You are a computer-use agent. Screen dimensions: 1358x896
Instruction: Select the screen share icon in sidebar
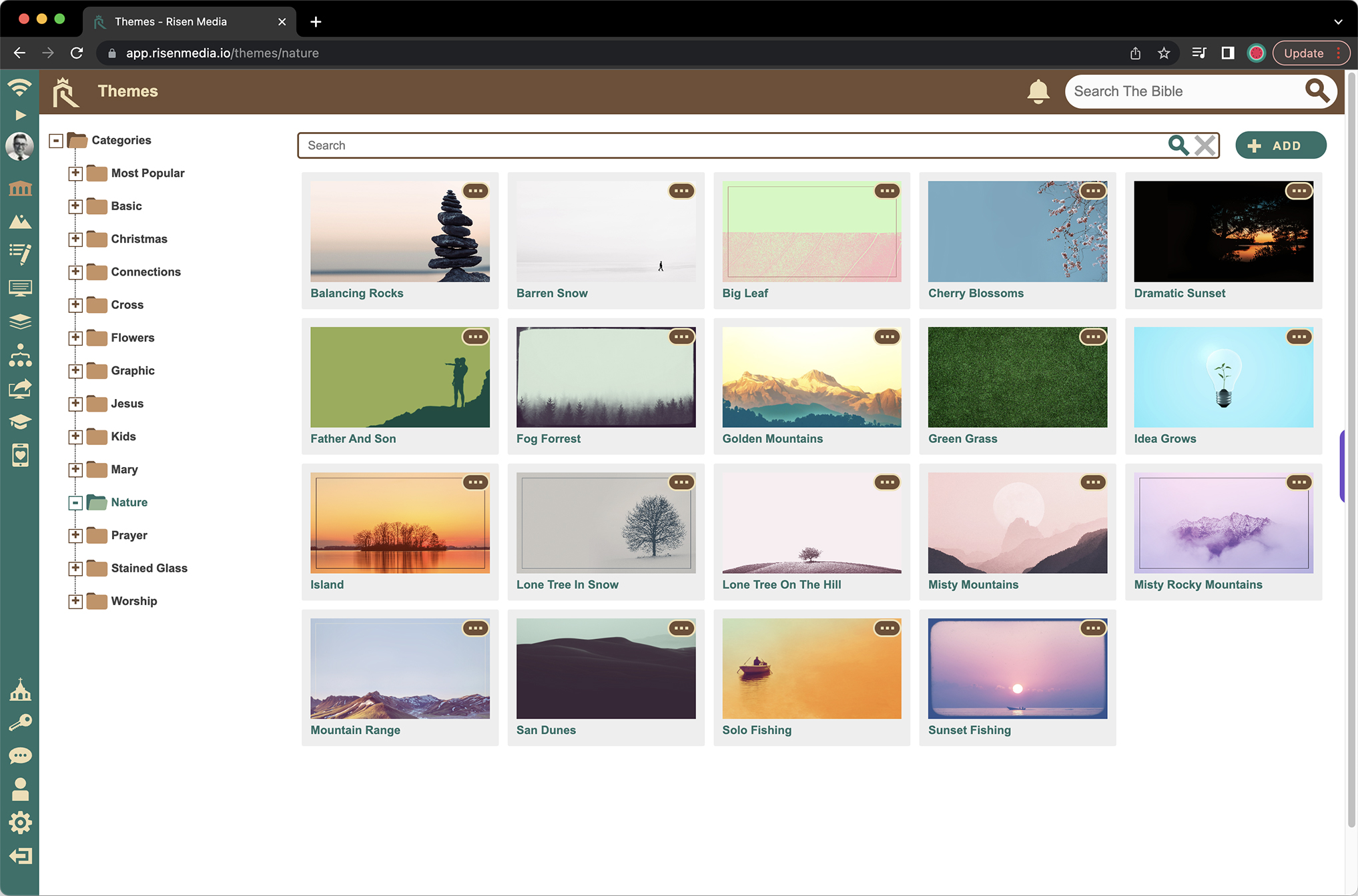click(x=21, y=389)
